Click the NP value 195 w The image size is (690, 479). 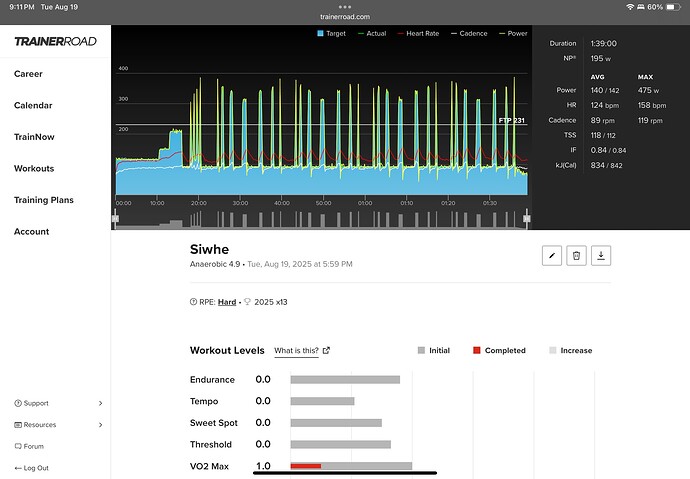click(601, 59)
